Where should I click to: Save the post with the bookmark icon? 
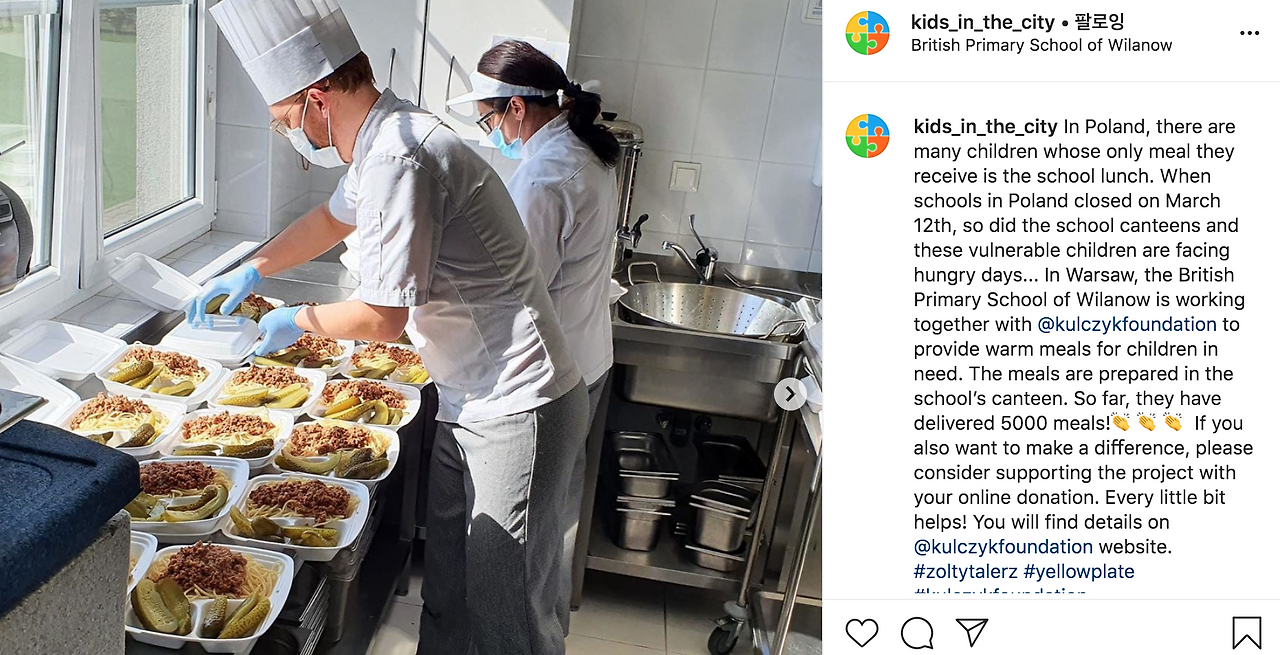[1246, 632]
